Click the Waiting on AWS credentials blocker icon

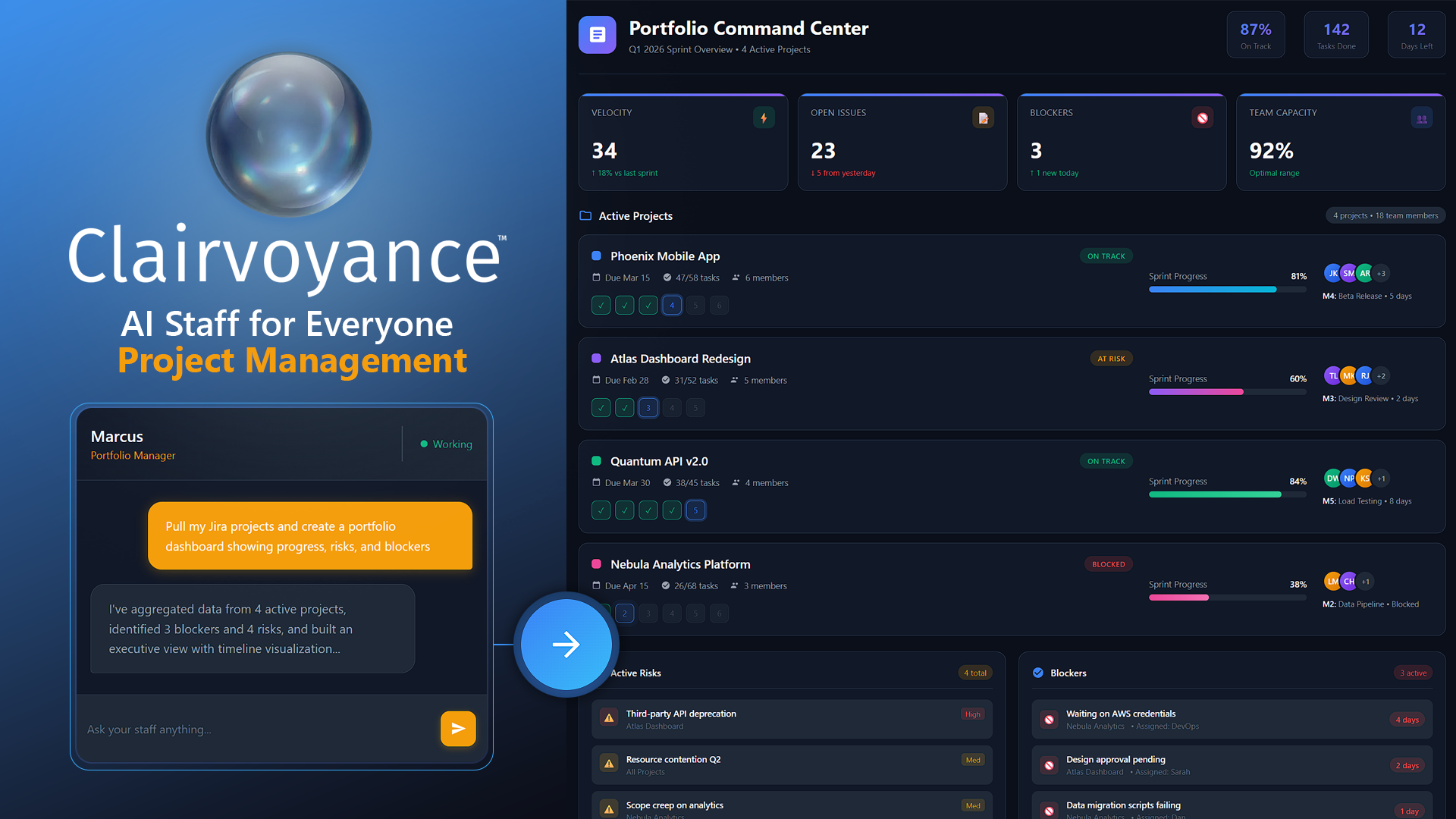(x=1049, y=720)
